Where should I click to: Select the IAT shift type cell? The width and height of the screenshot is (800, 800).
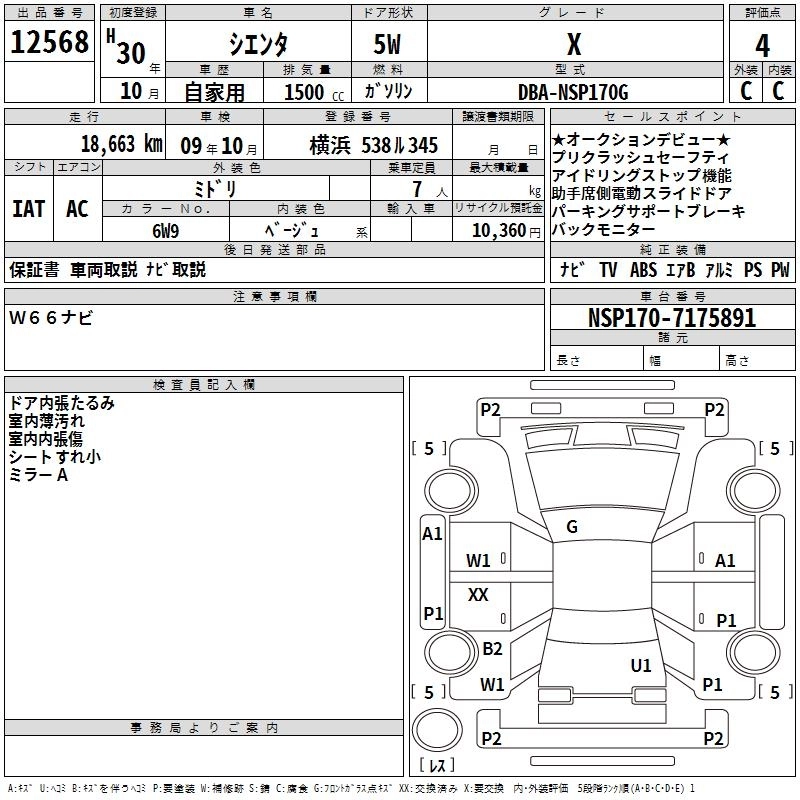pyautogui.click(x=28, y=209)
